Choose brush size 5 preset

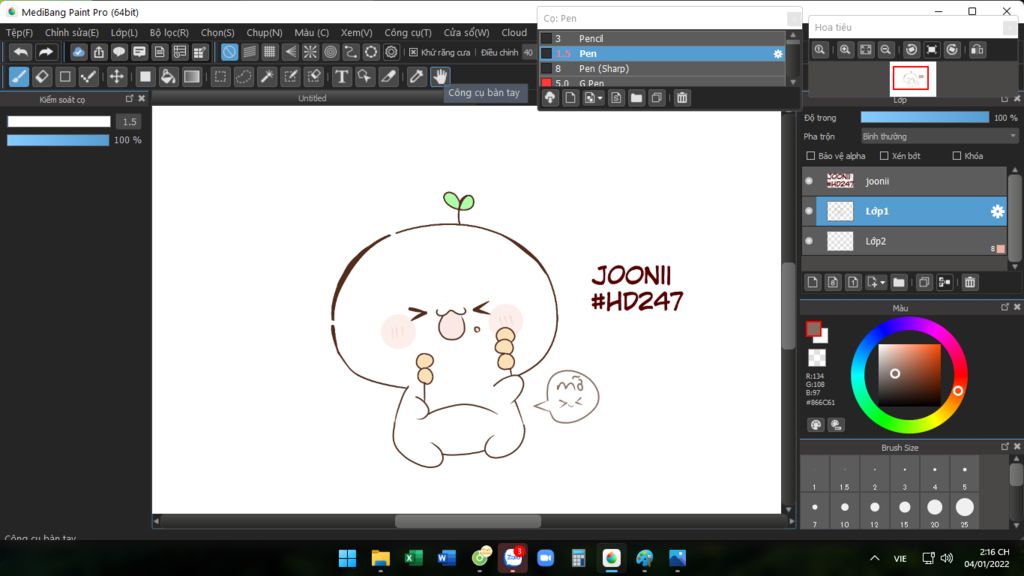click(965, 475)
